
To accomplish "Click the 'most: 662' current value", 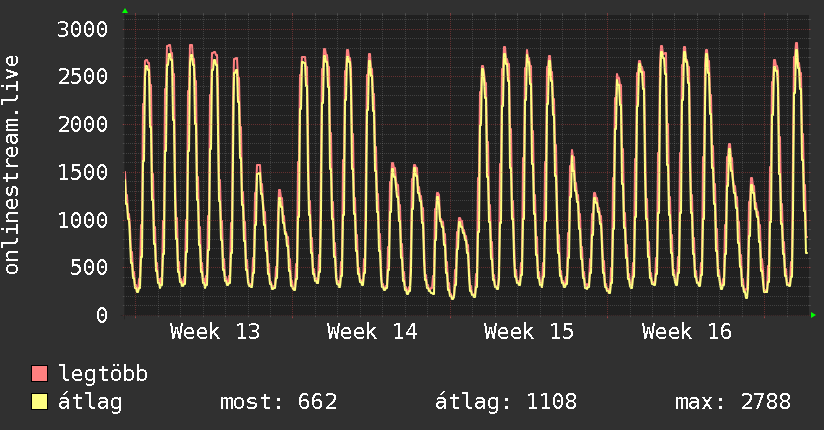I will (279, 402).
